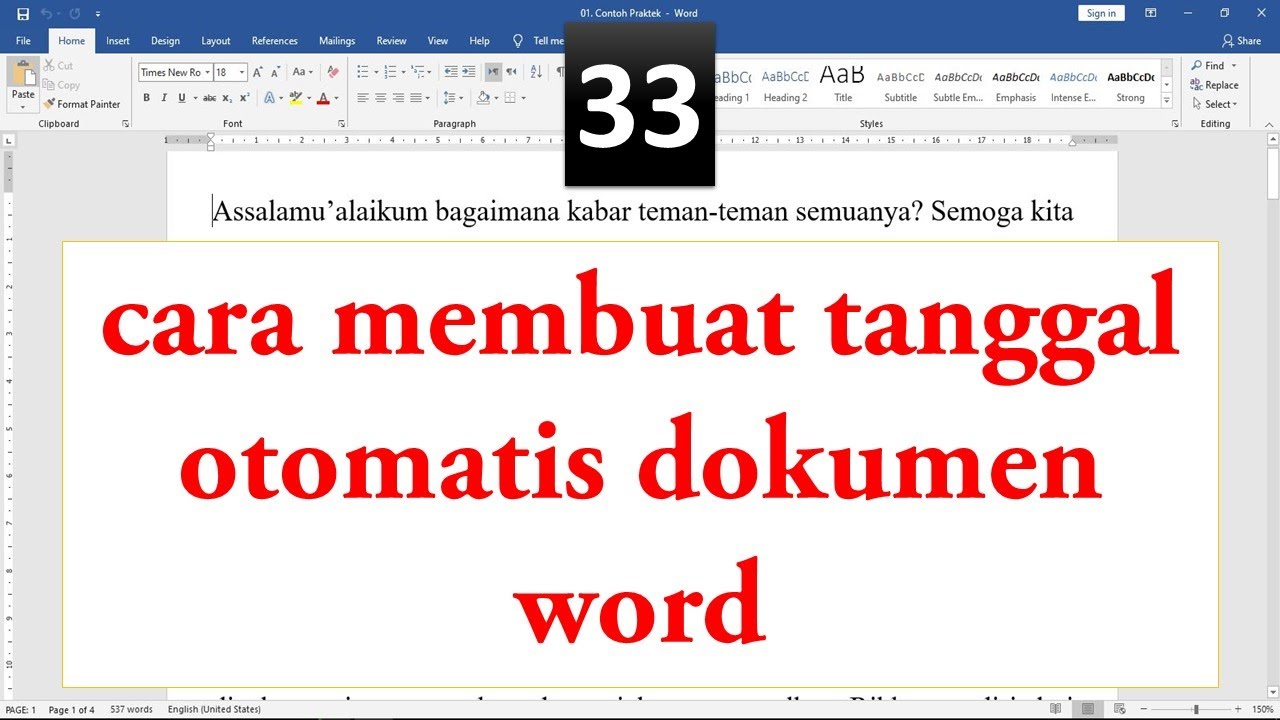Toggle left-to-right text direction button
This screenshot has height=720, width=1280.
pos(493,72)
